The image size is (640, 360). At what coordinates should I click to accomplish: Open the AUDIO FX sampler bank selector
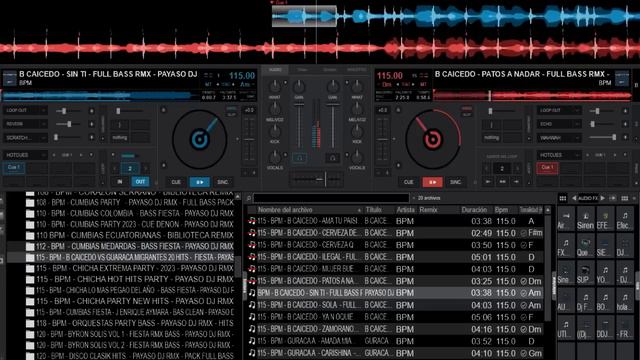(x=588, y=198)
